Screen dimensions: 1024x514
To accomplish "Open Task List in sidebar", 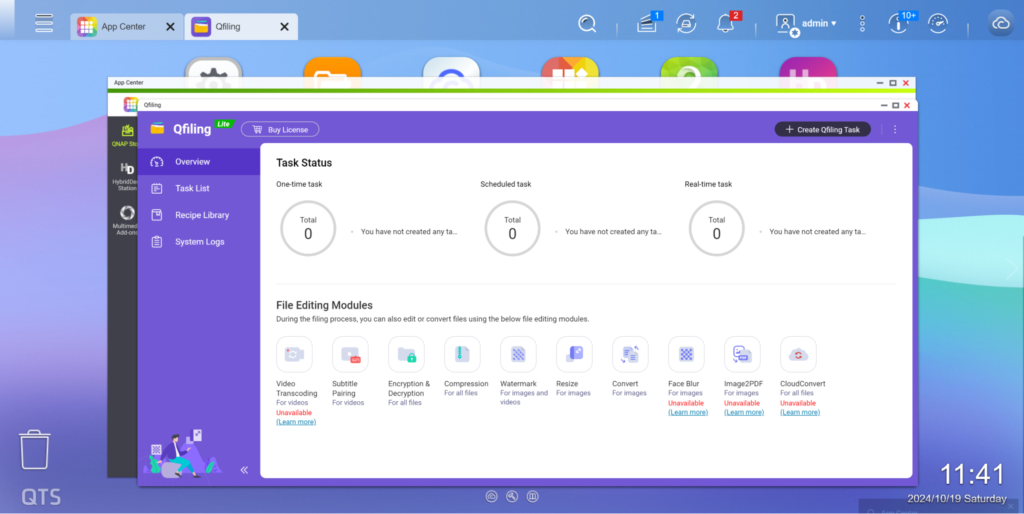I will tap(192, 188).
